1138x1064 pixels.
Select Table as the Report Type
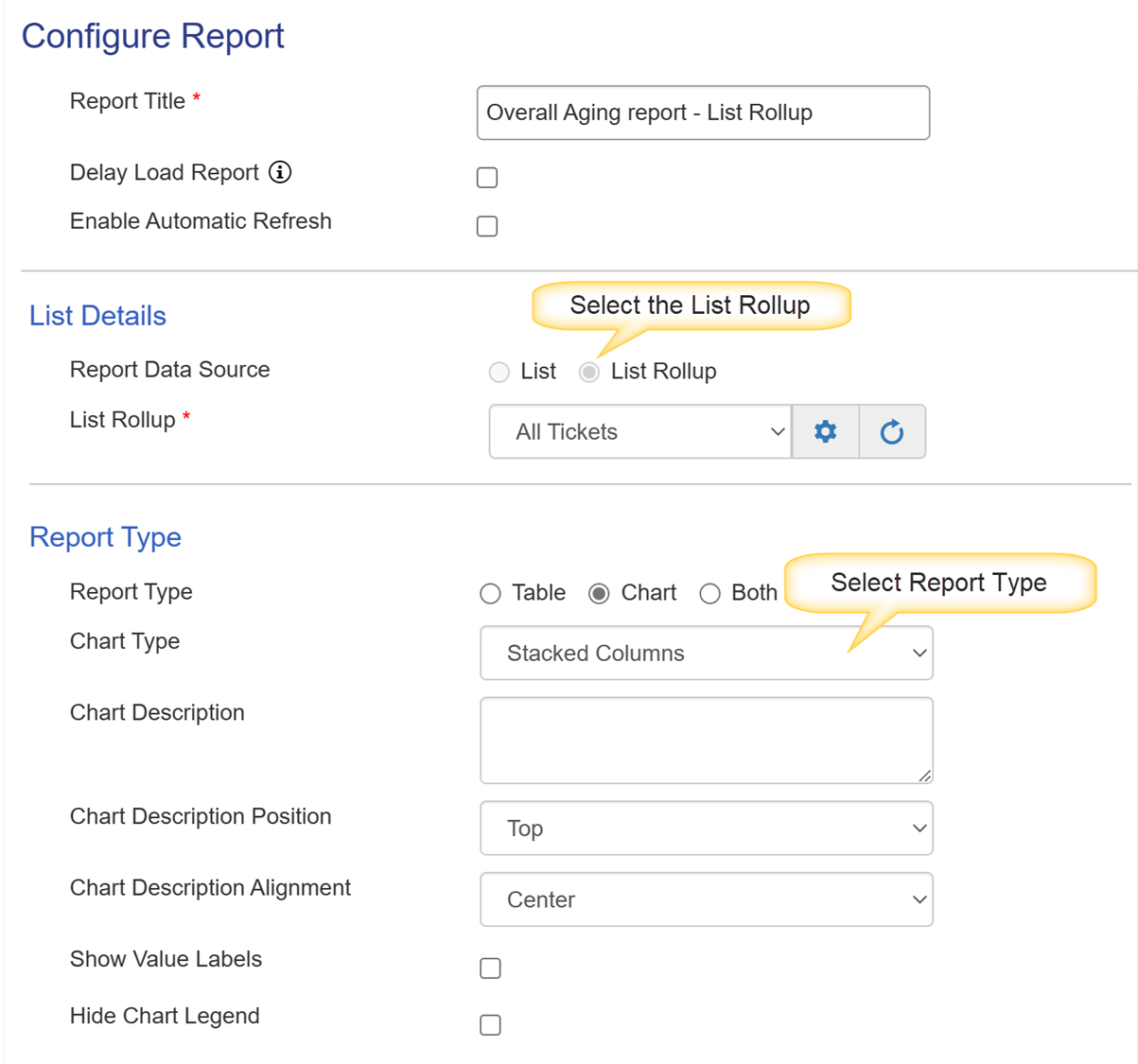click(x=490, y=593)
